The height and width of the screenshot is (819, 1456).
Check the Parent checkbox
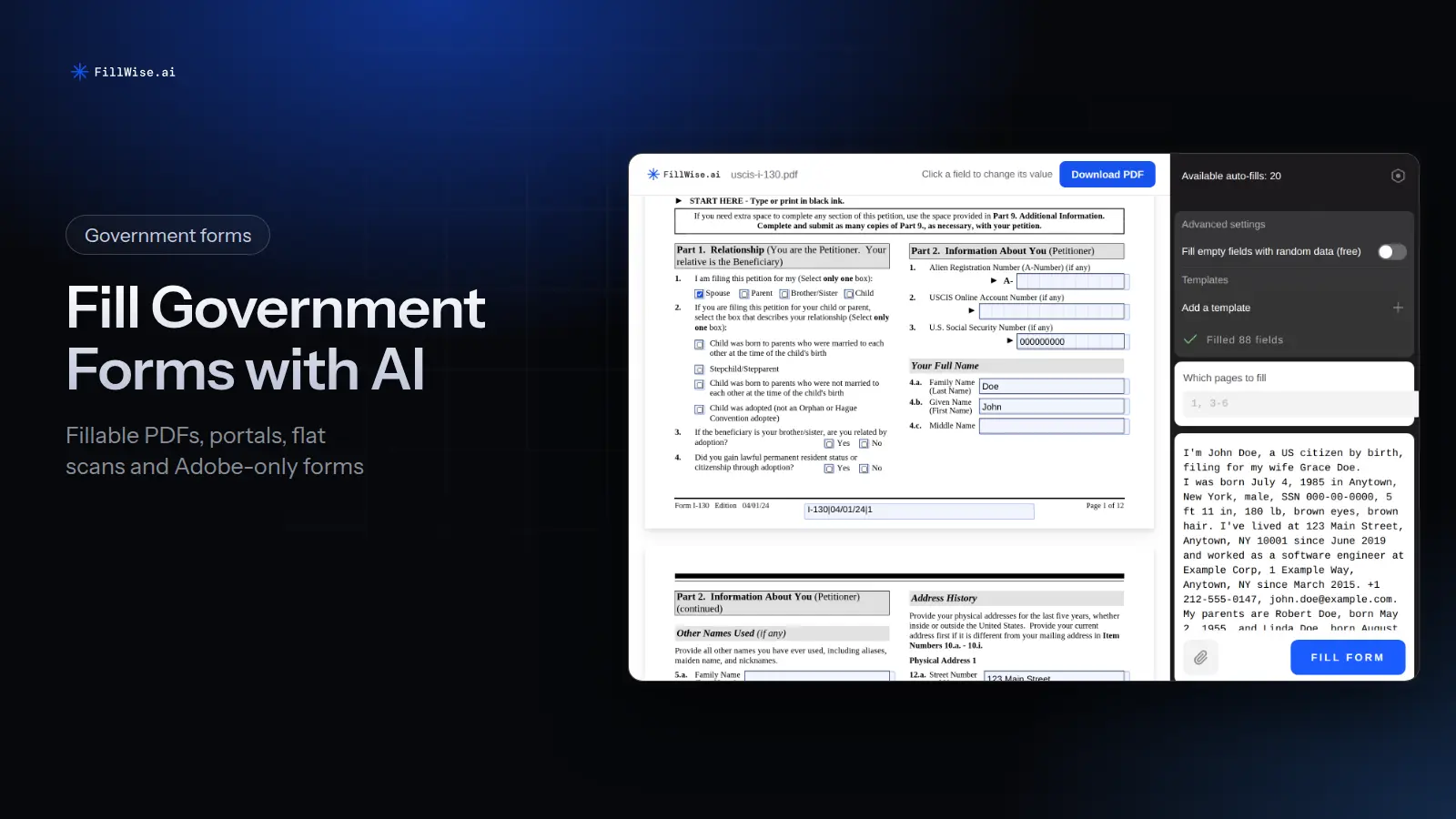point(743,294)
